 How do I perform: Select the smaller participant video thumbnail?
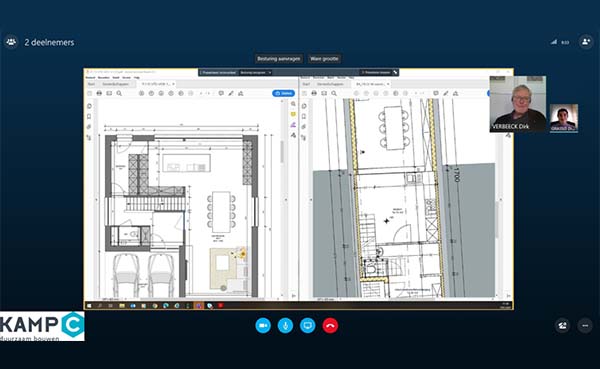(x=564, y=118)
